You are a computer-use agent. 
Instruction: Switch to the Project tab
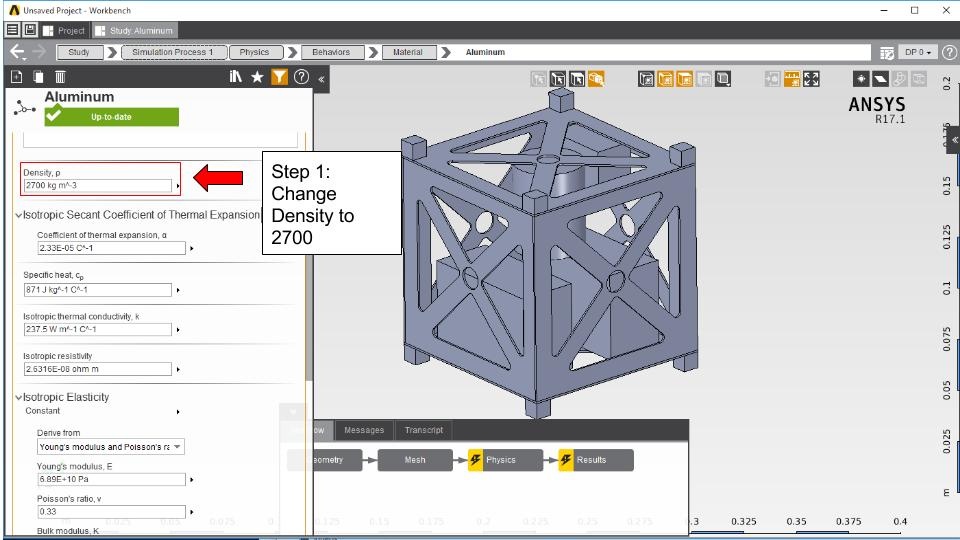click(64, 31)
